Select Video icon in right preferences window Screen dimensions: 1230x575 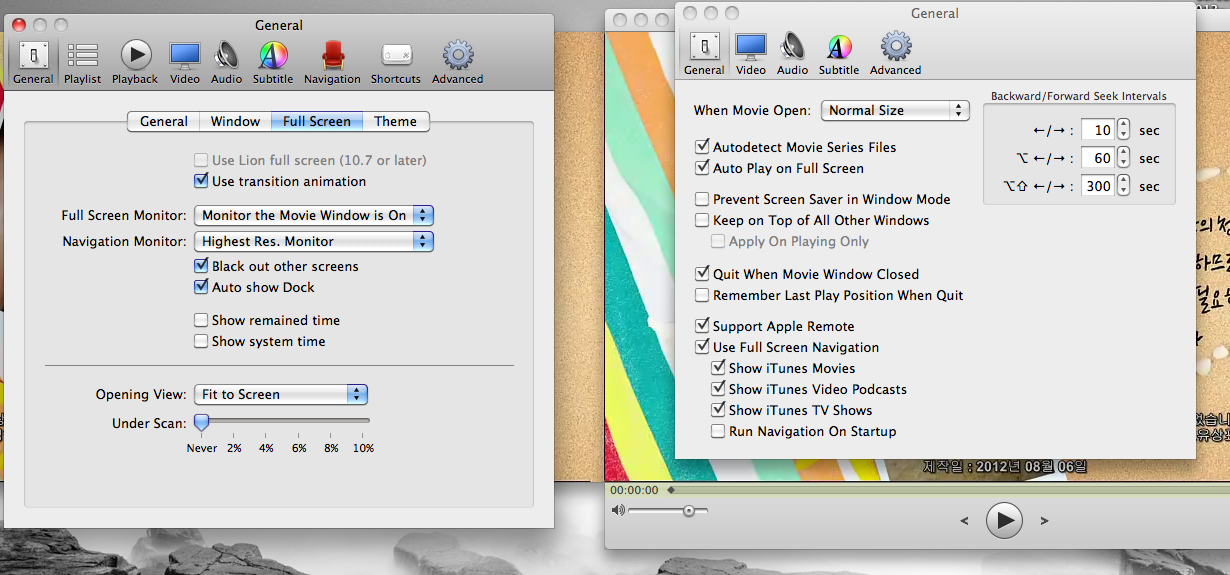[x=751, y=53]
